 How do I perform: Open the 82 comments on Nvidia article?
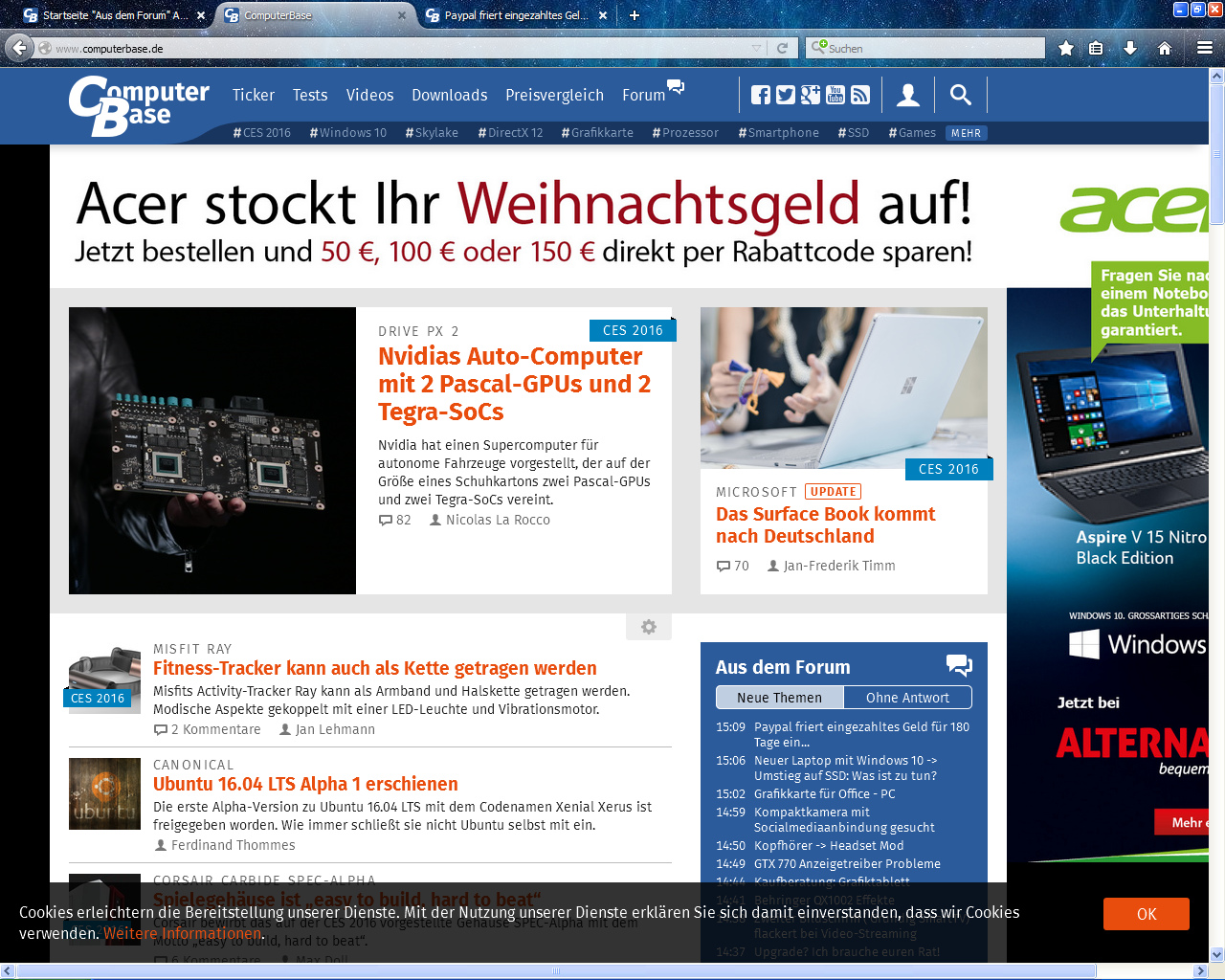(x=394, y=520)
